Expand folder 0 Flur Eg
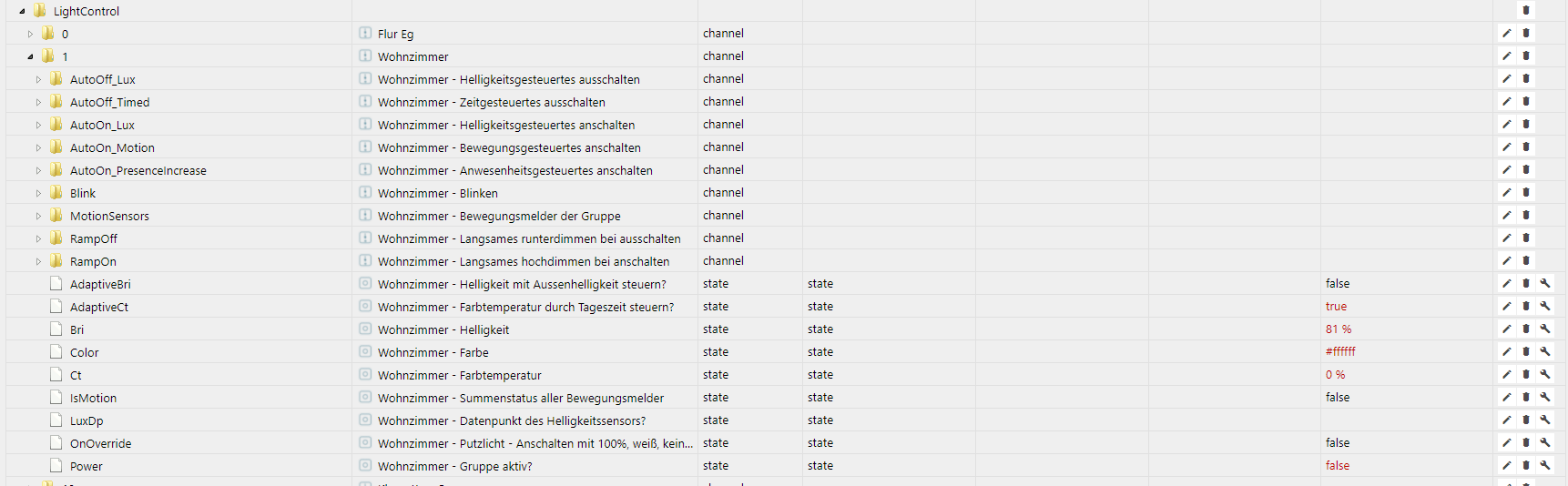The width and height of the screenshot is (1568, 486). (x=30, y=34)
